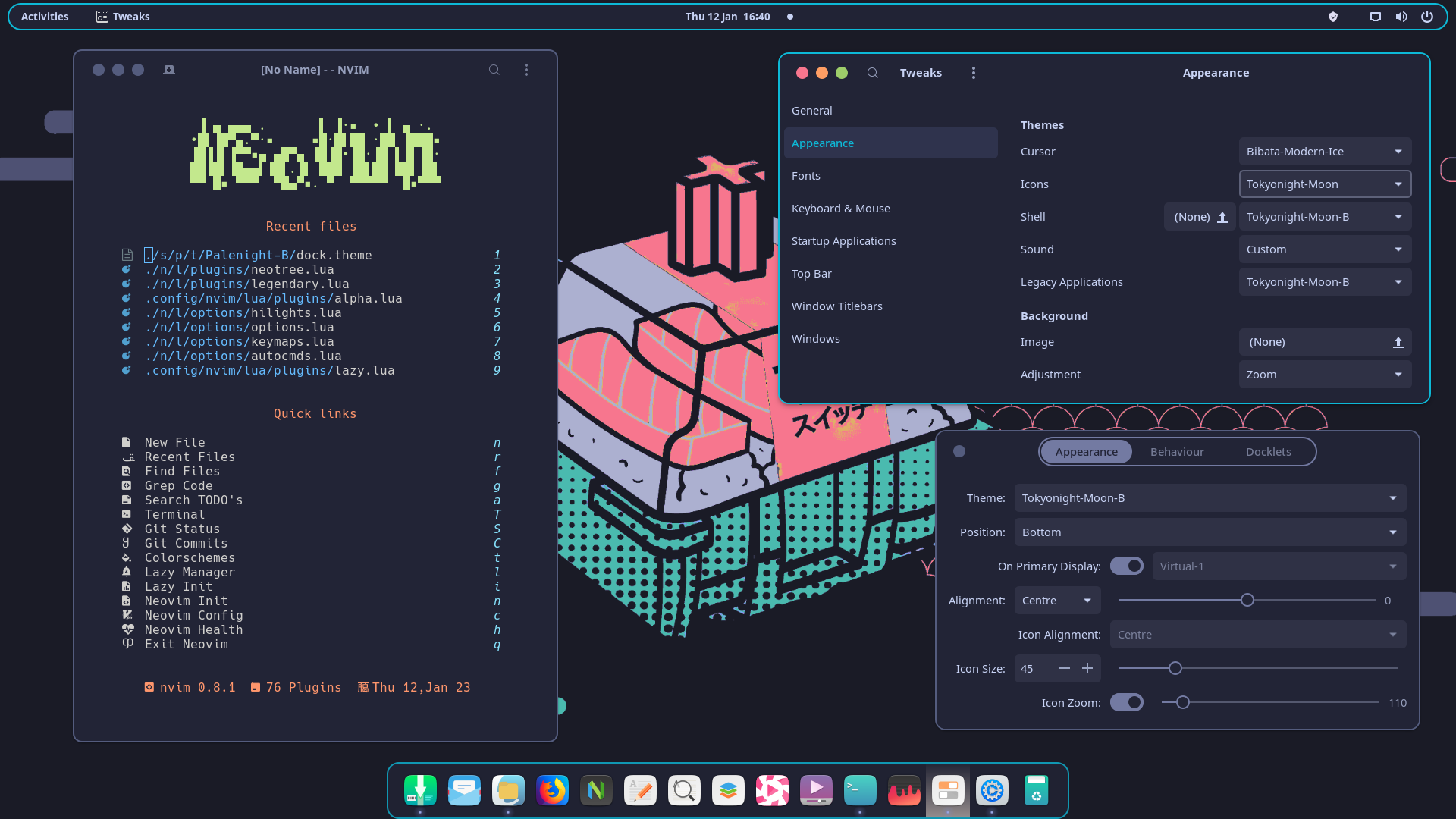Viewport: 1456px width, 819px height.
Task: Open the Legacy Applications theme dropdown
Action: [1325, 282]
